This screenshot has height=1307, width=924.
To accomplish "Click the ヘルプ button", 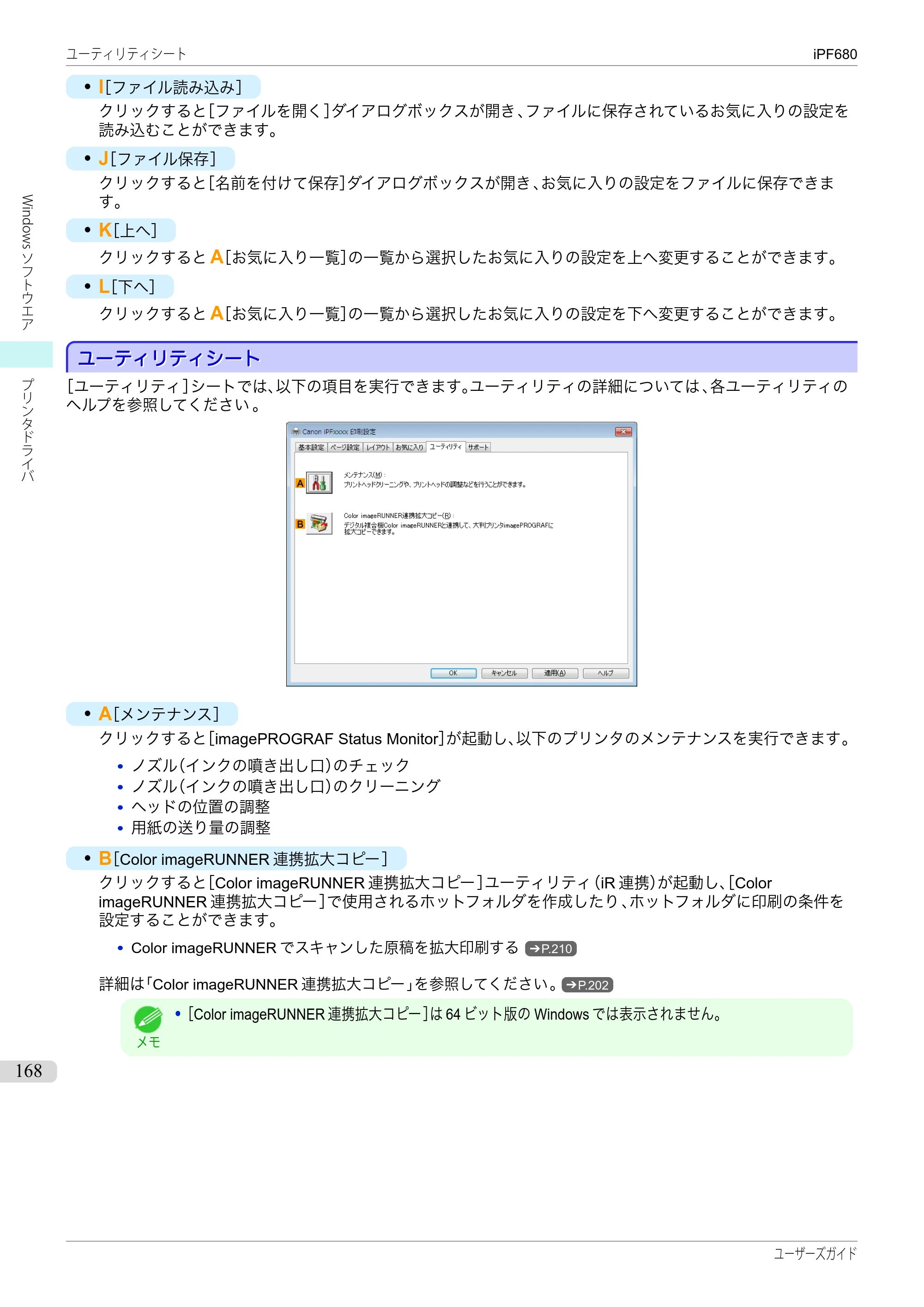I will [x=606, y=673].
